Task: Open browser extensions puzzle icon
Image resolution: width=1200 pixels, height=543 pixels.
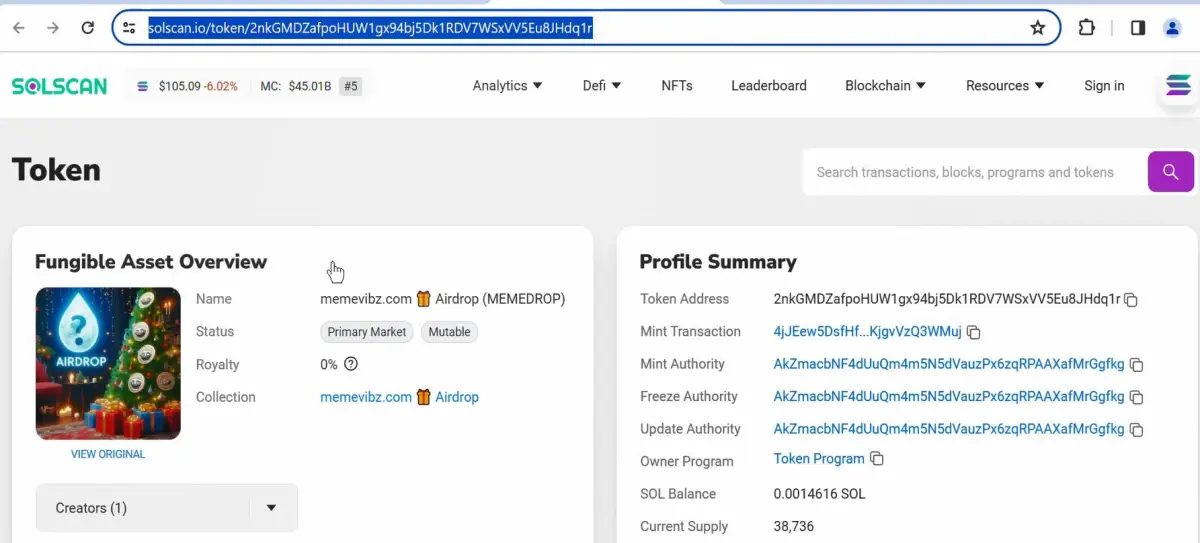Action: click(1087, 28)
